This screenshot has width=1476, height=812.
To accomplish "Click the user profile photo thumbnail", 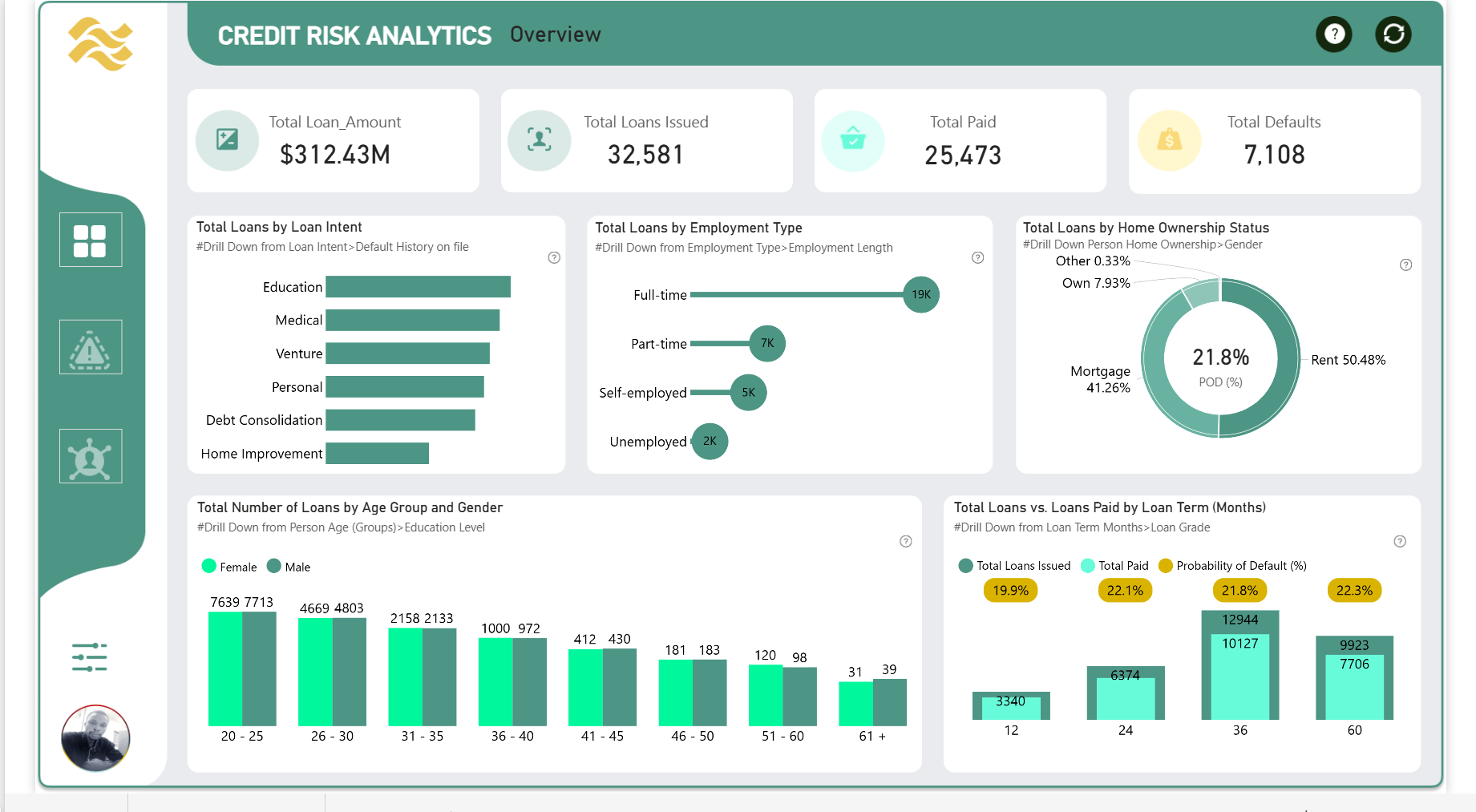I will click(95, 738).
